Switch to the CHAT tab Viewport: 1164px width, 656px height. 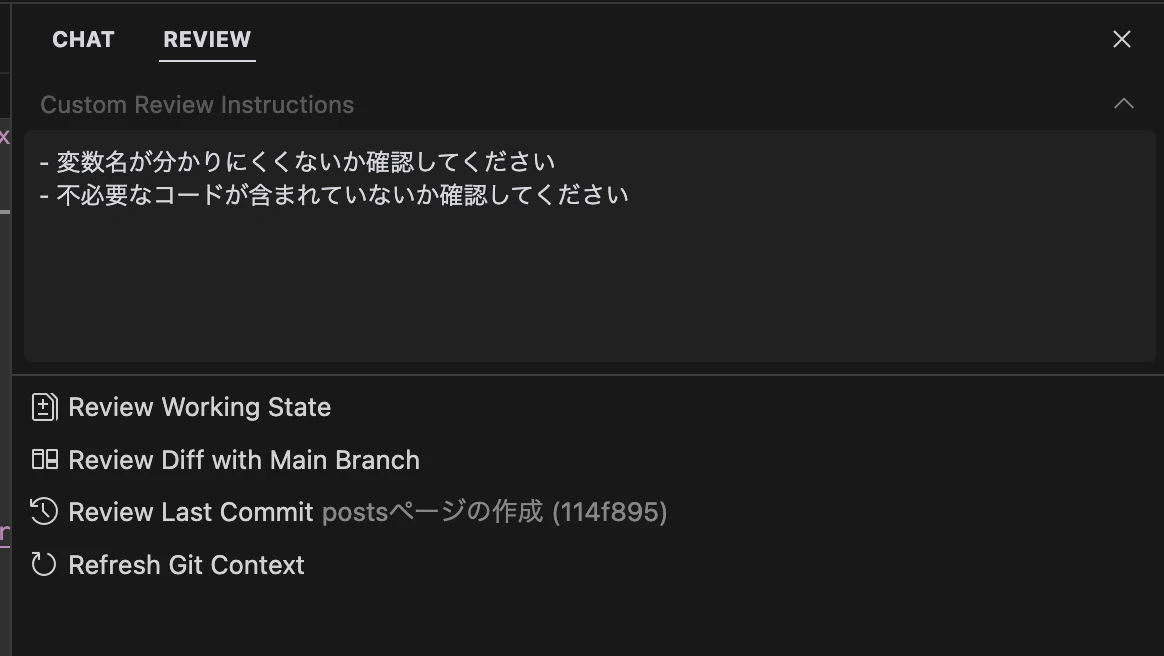[83, 39]
